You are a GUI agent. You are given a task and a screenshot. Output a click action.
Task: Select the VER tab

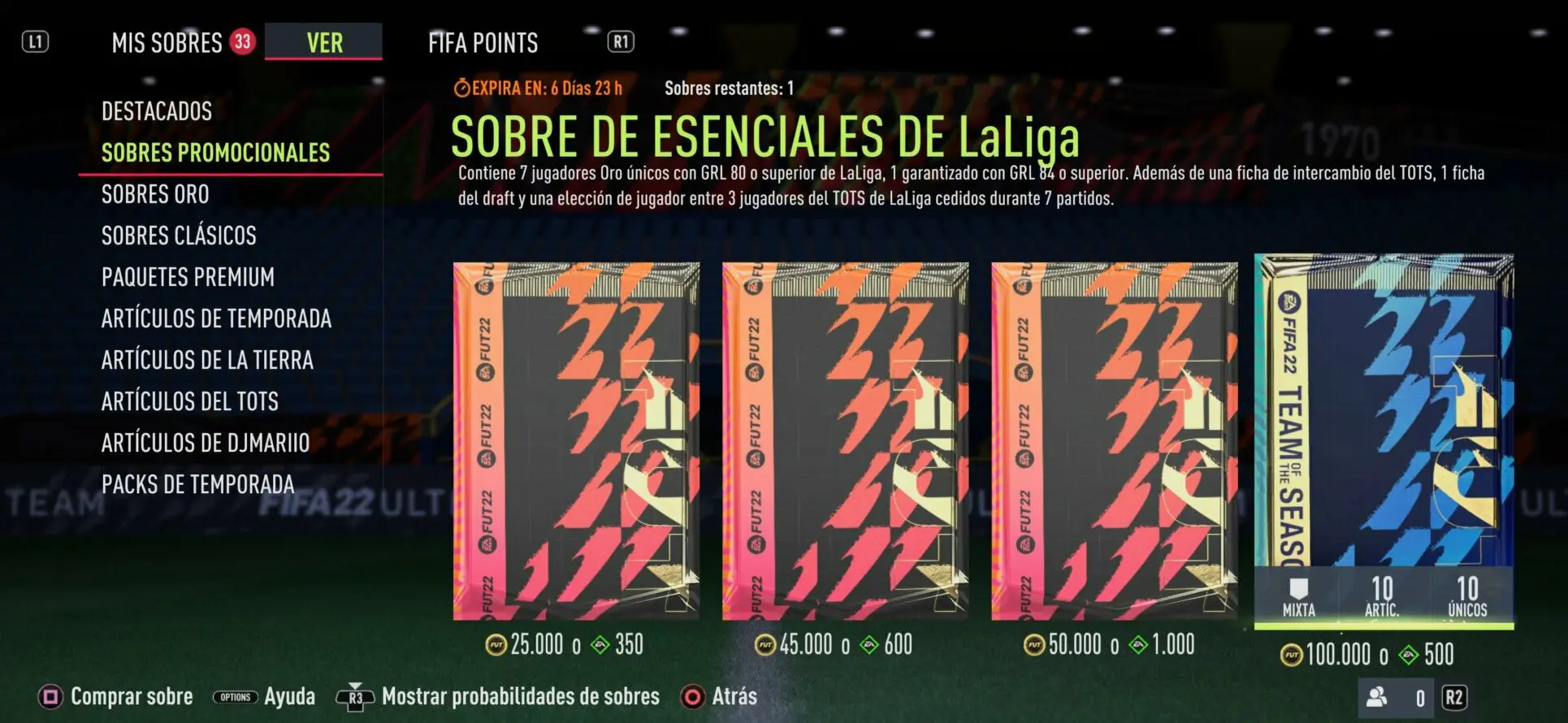click(x=324, y=41)
